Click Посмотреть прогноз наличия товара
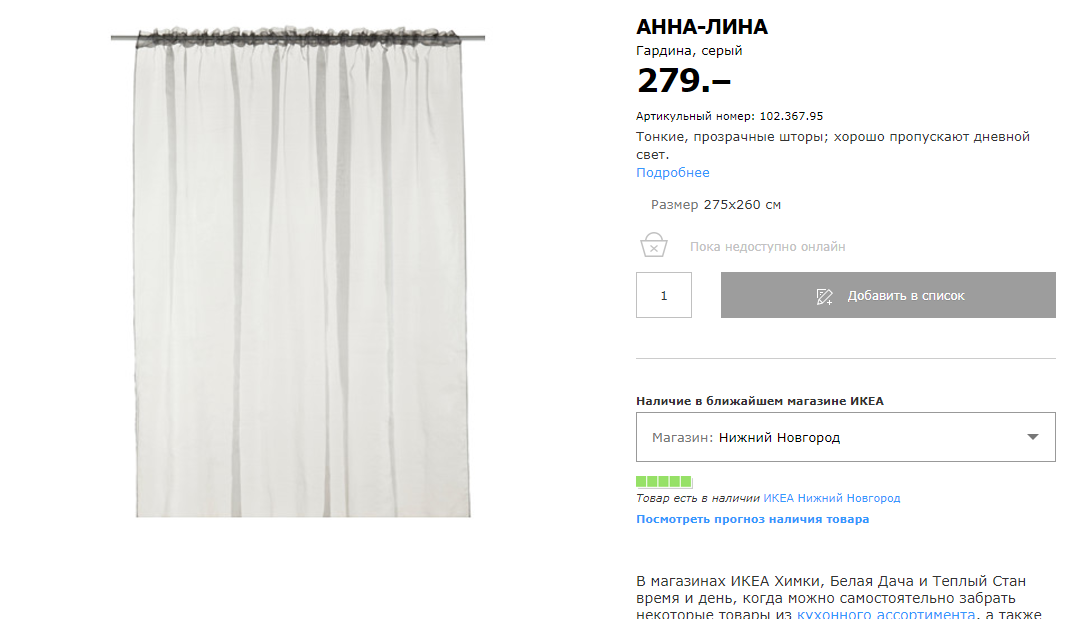The width and height of the screenshot is (1074, 619). (x=752, y=519)
